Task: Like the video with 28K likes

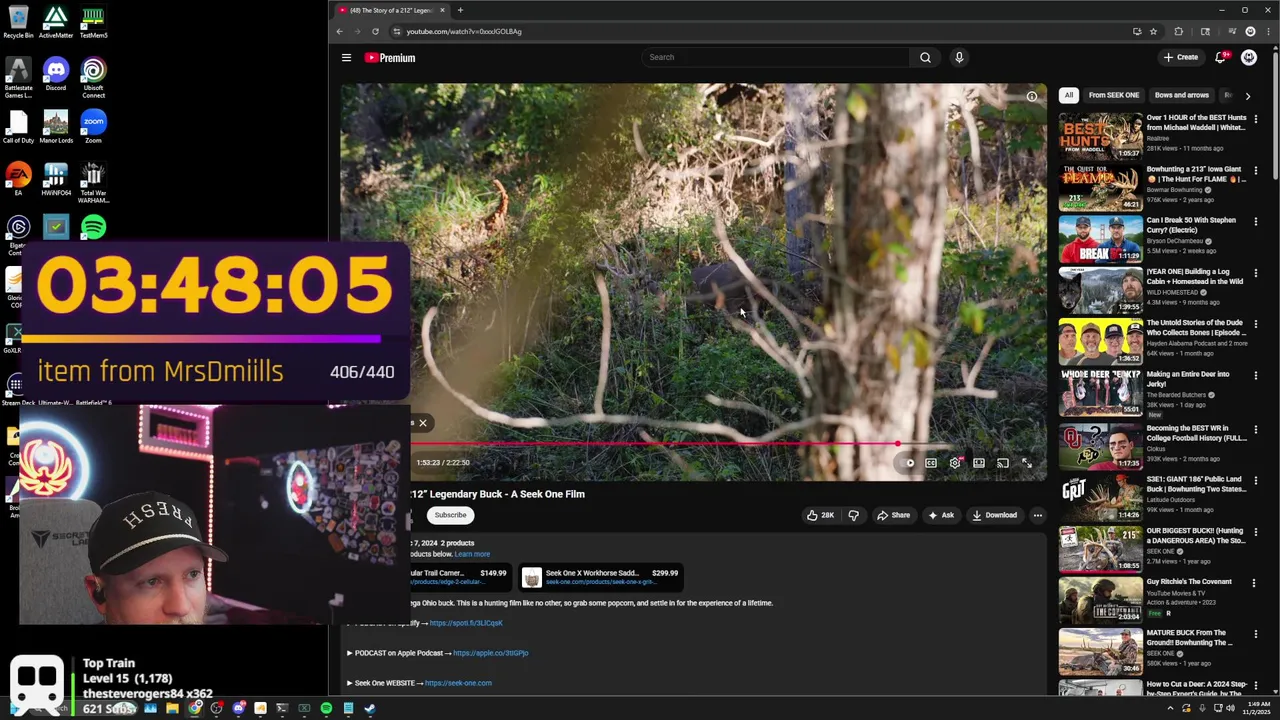Action: click(820, 515)
